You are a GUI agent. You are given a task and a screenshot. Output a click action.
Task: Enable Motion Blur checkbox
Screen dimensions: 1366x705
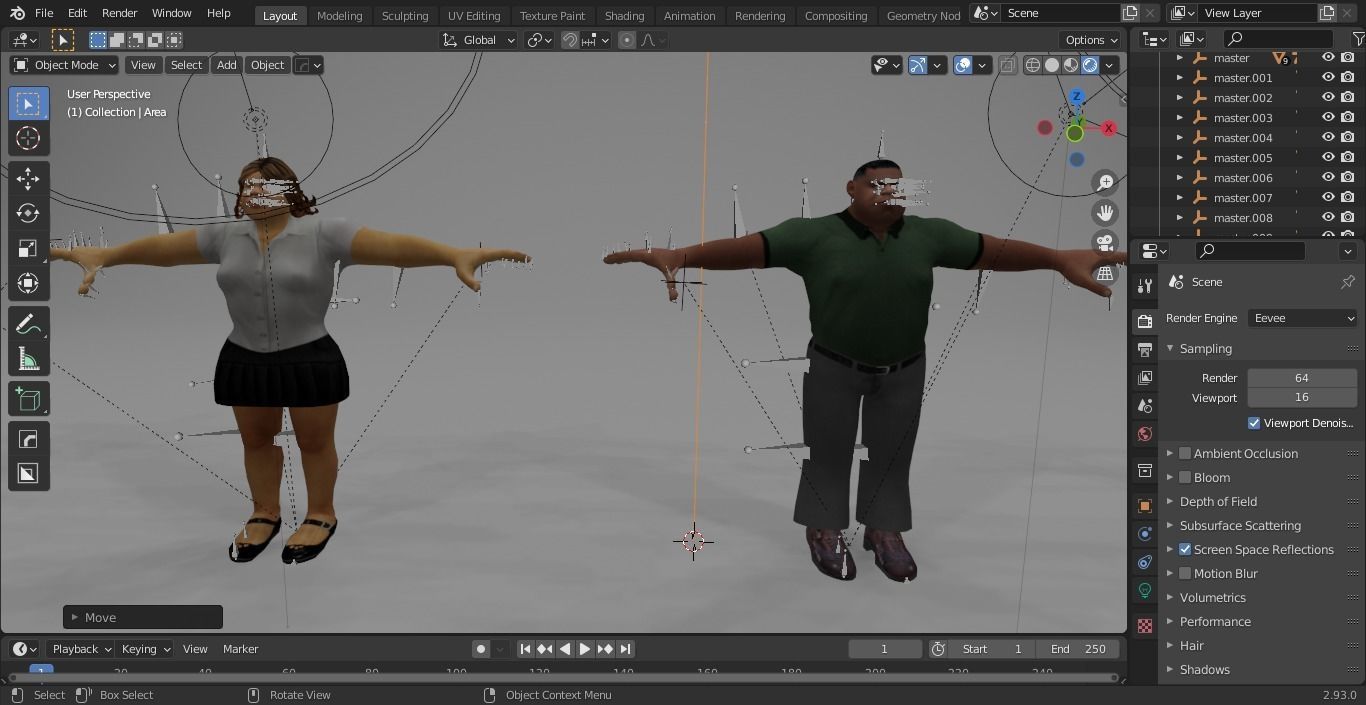click(1185, 573)
